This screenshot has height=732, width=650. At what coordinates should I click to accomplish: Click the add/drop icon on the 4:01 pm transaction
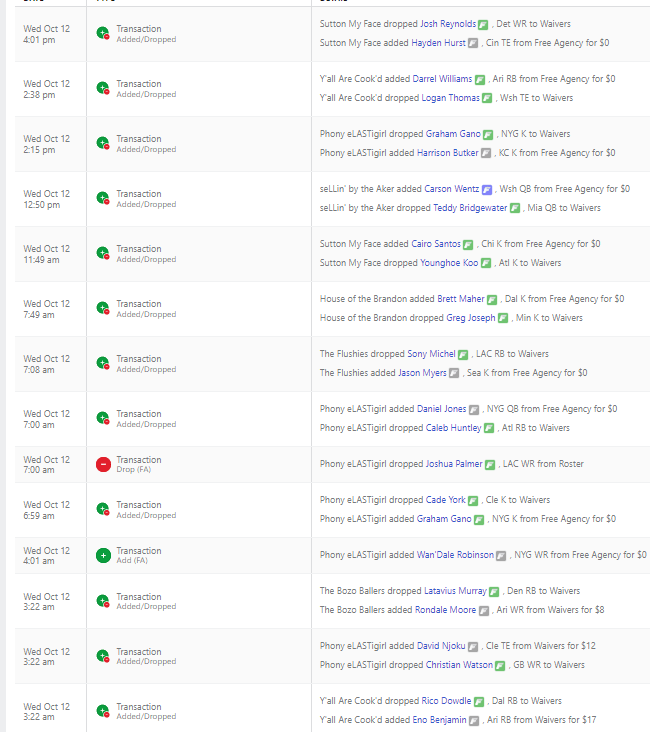tap(103, 34)
